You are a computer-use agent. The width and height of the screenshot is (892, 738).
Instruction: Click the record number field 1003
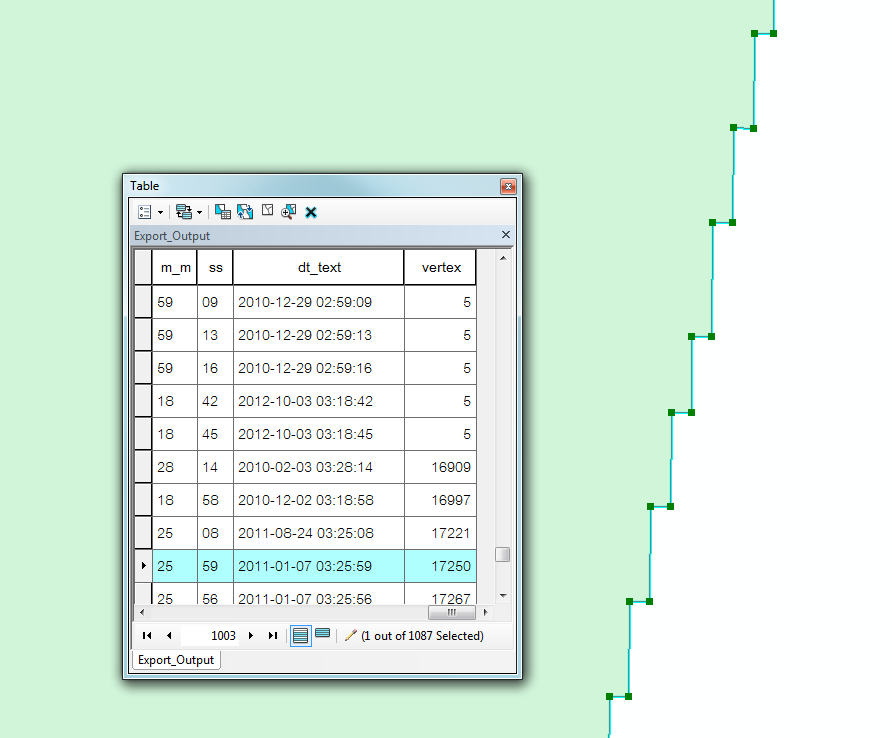click(209, 636)
